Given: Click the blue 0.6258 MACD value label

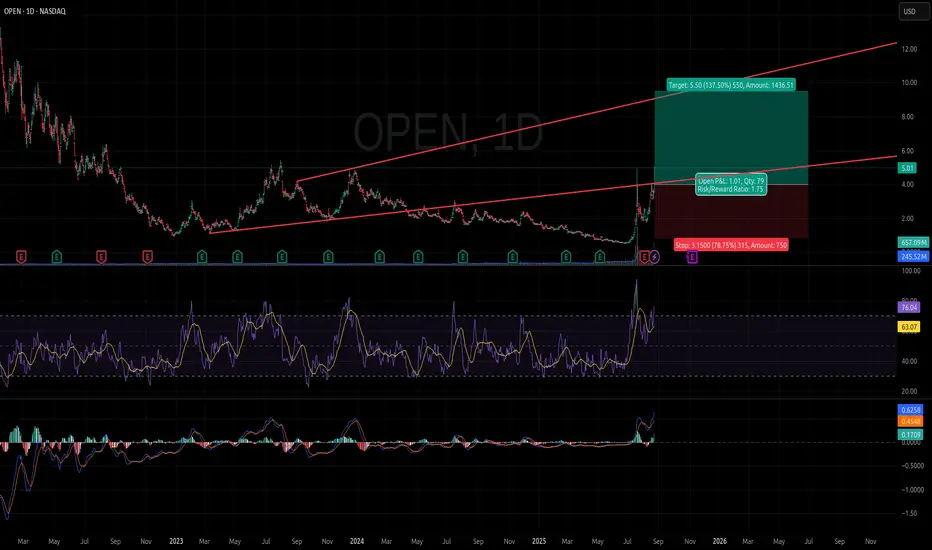Looking at the screenshot, I should tap(911, 410).
